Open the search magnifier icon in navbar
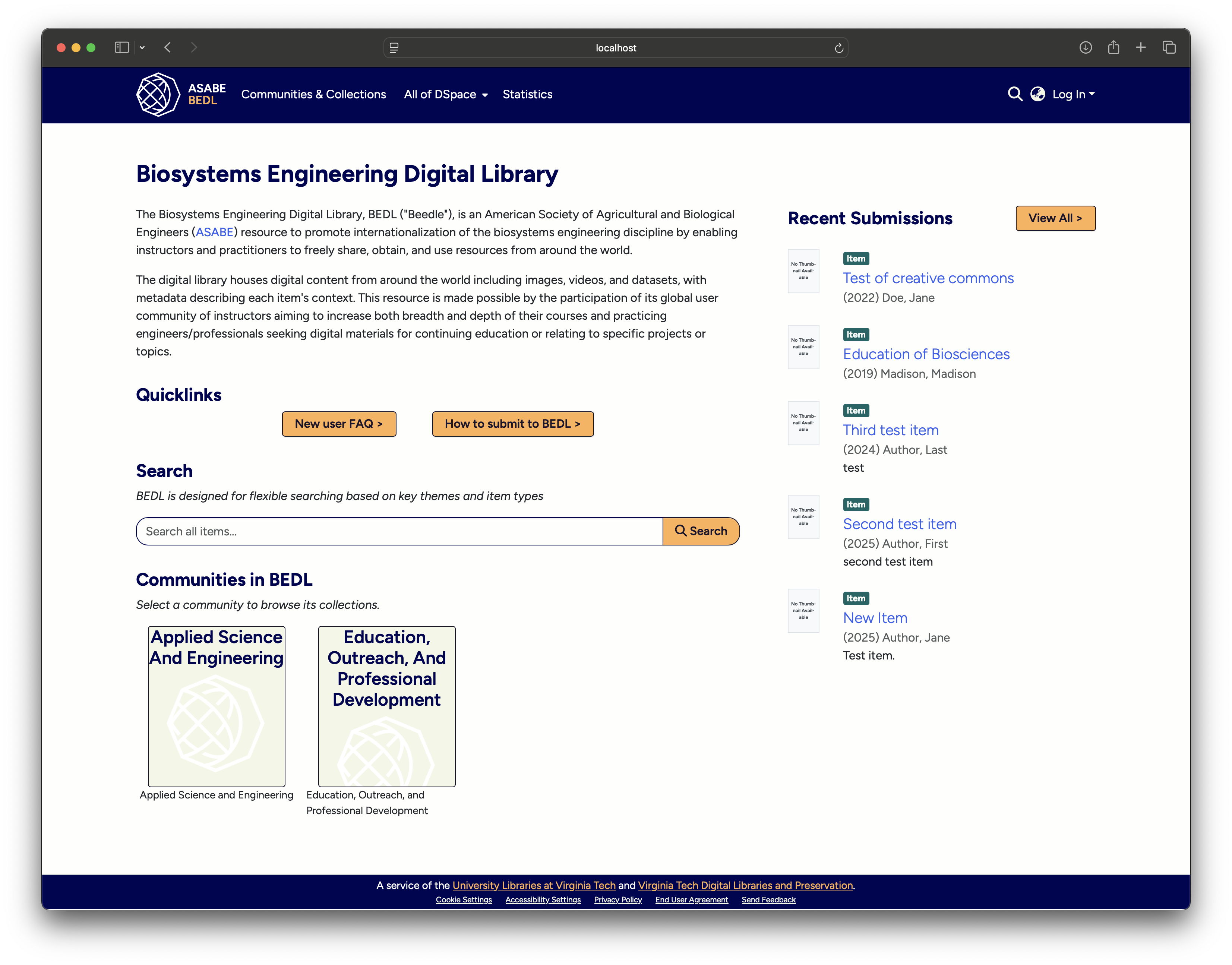This screenshot has height=965, width=1232. 1014,94
